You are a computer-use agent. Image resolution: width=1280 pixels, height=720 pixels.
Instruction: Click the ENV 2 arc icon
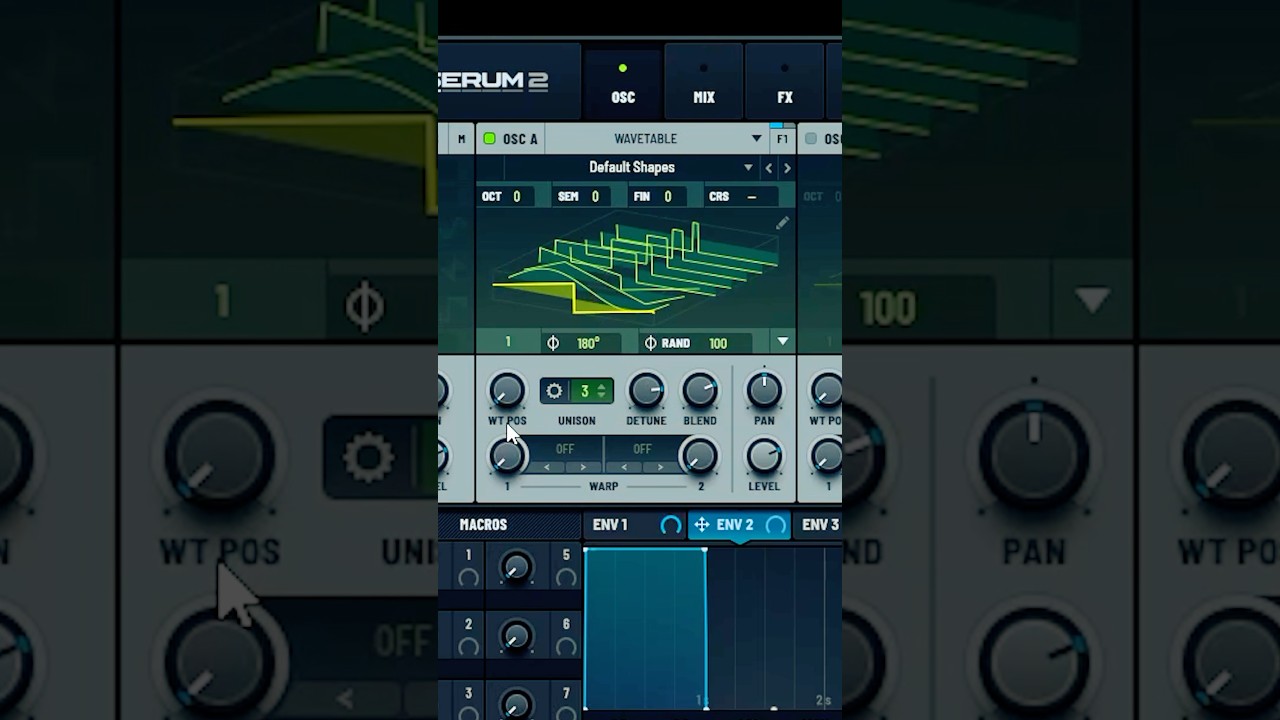(775, 525)
